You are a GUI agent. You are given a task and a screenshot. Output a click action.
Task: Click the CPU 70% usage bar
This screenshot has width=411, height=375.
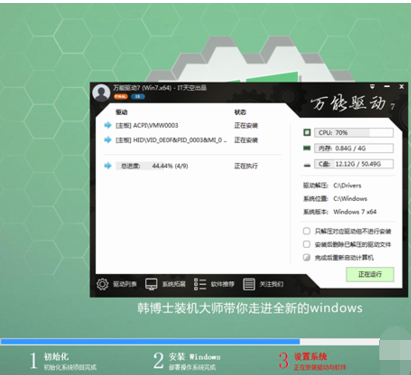pos(354,133)
